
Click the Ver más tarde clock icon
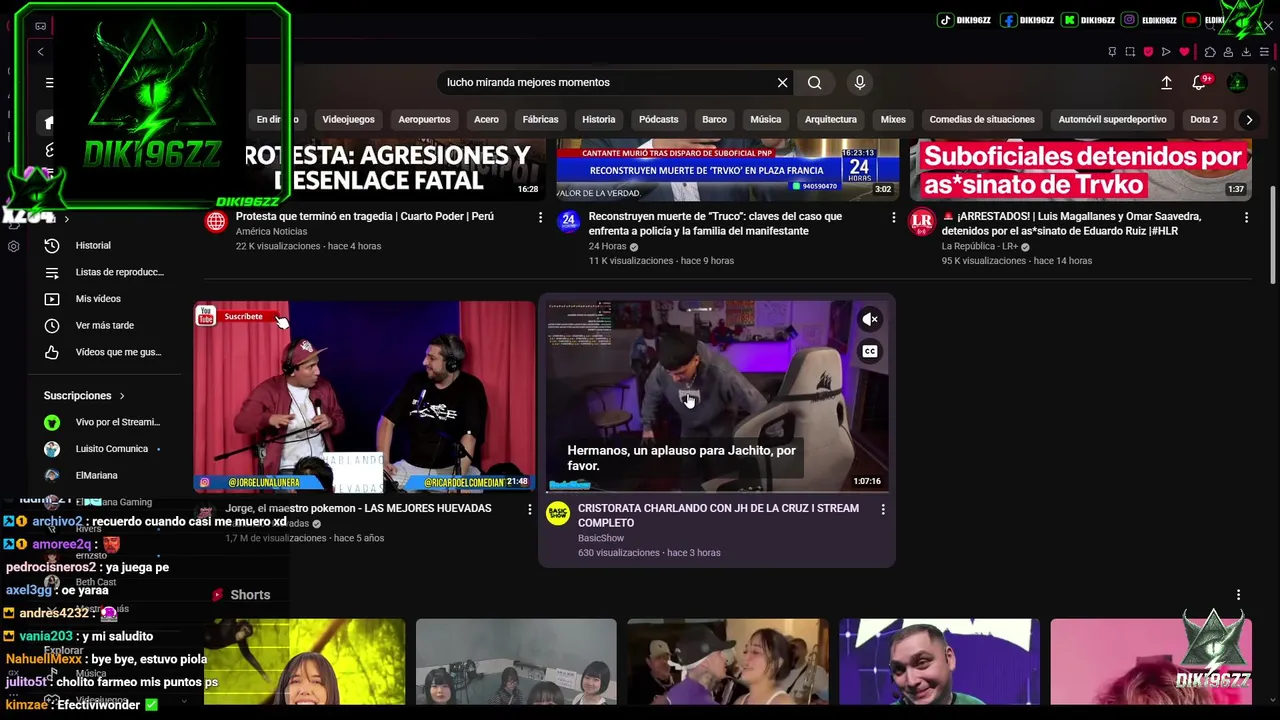click(x=52, y=326)
